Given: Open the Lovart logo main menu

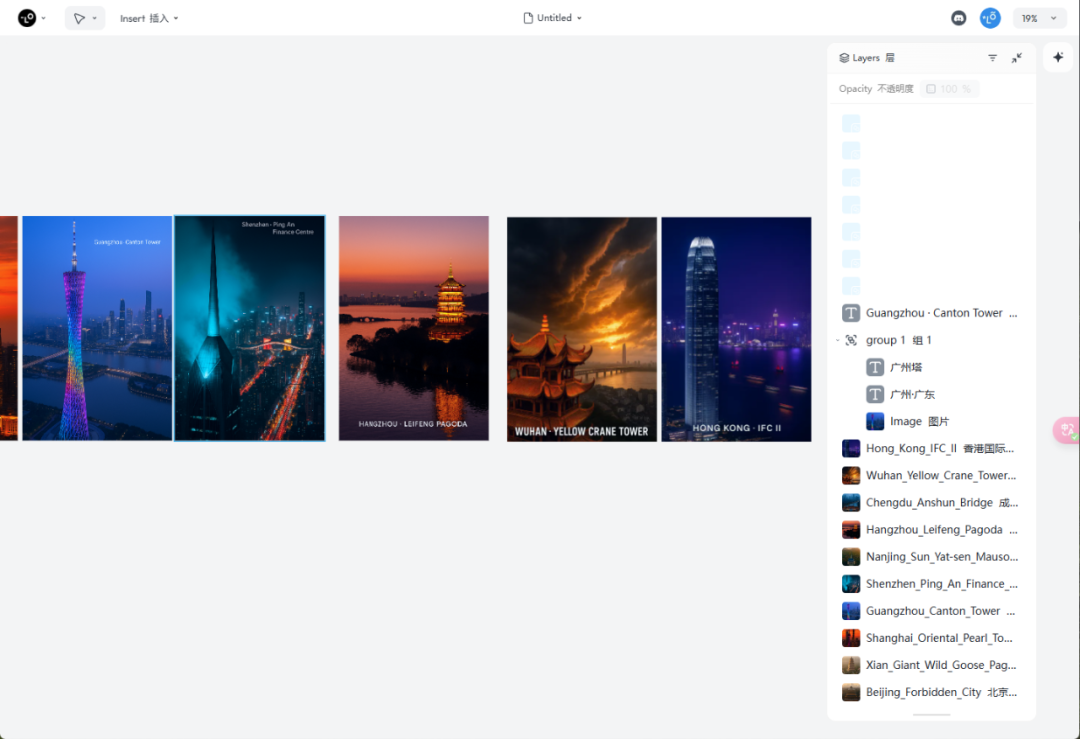Looking at the screenshot, I should pos(27,18).
